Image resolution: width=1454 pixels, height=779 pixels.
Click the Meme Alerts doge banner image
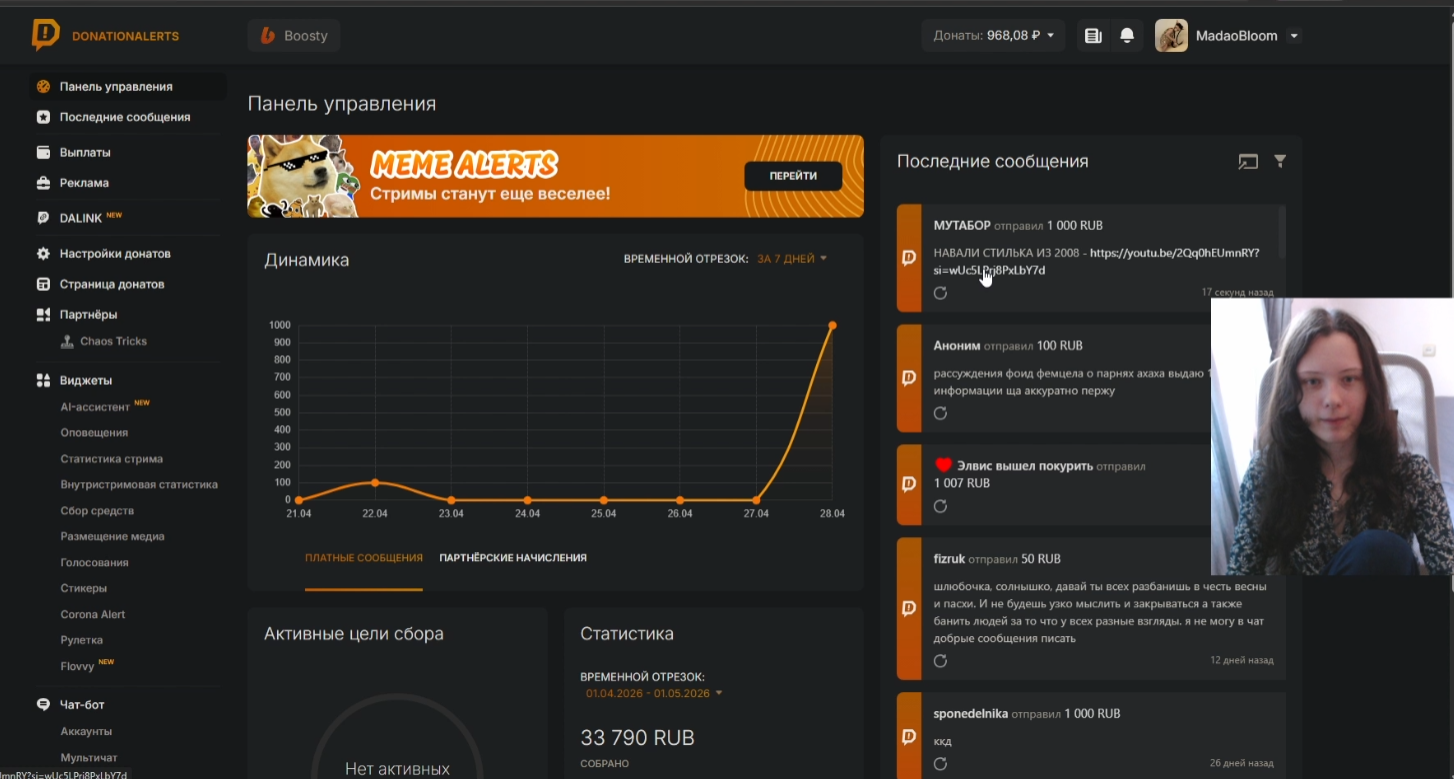(303, 176)
